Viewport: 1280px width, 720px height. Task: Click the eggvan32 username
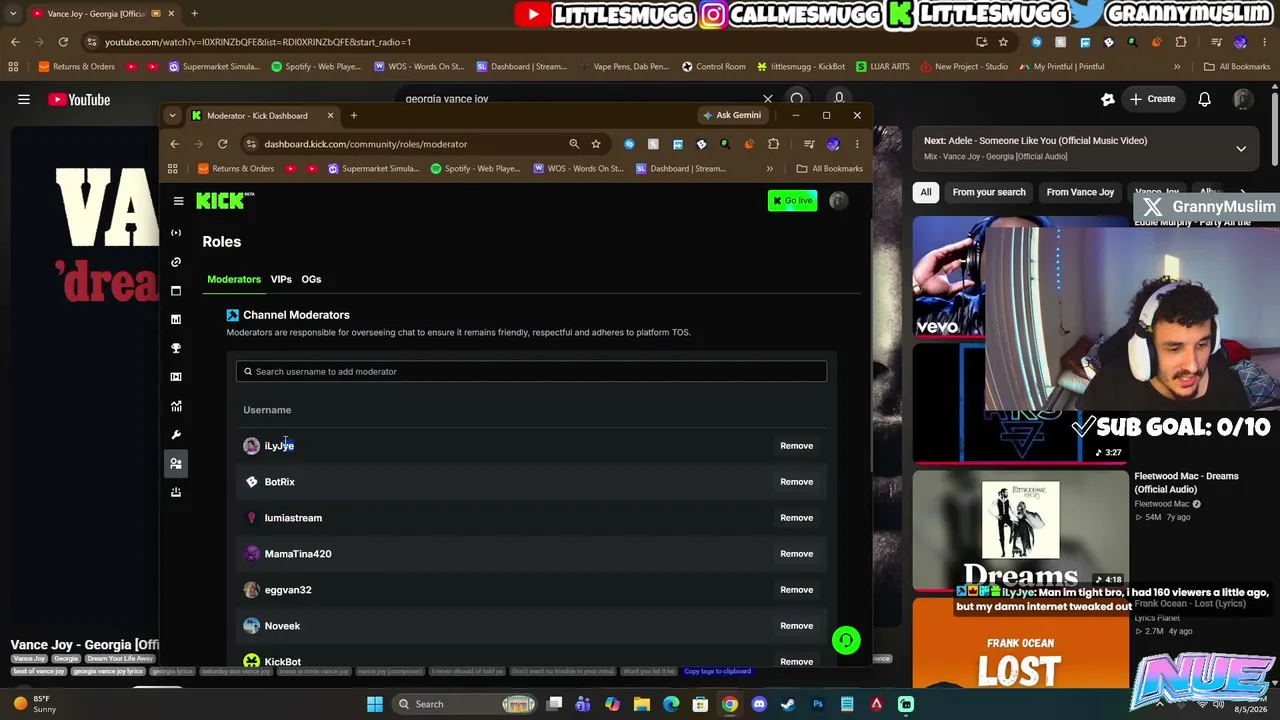pyautogui.click(x=288, y=590)
